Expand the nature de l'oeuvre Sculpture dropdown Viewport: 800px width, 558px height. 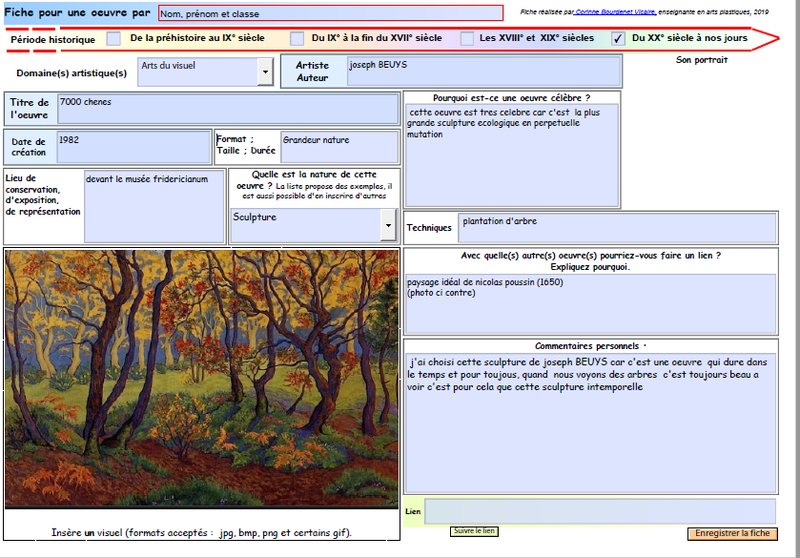[388, 226]
